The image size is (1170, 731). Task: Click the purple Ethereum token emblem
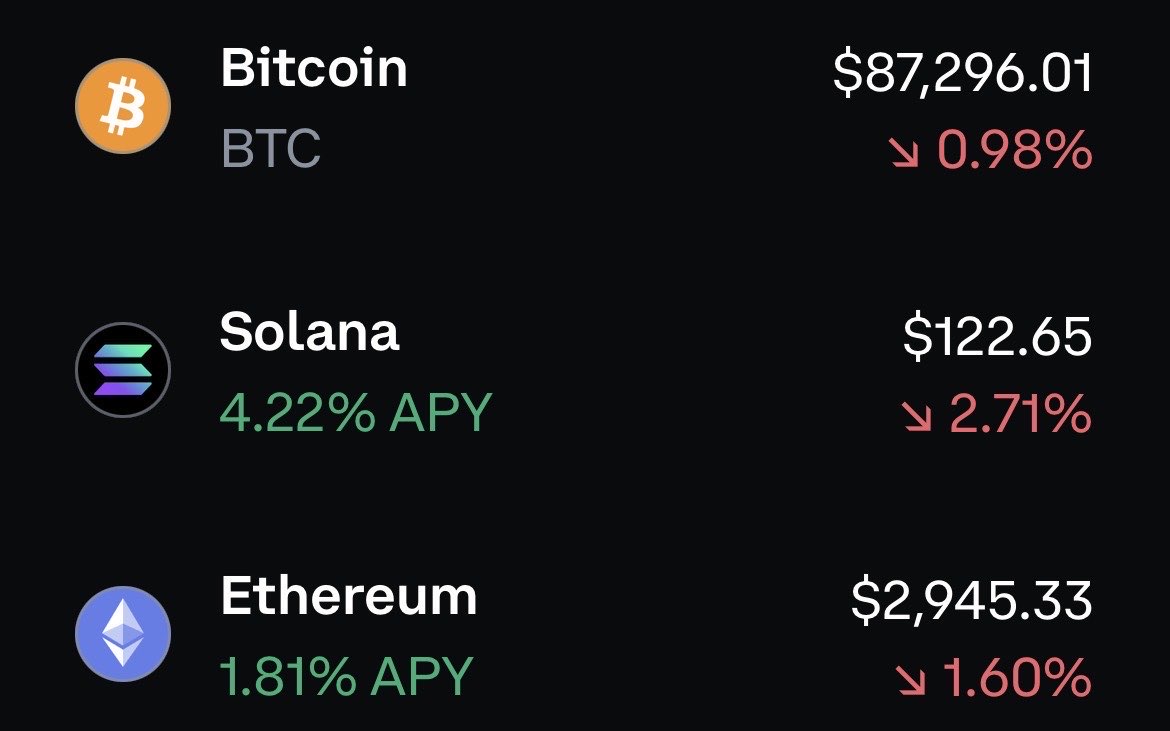click(x=122, y=633)
